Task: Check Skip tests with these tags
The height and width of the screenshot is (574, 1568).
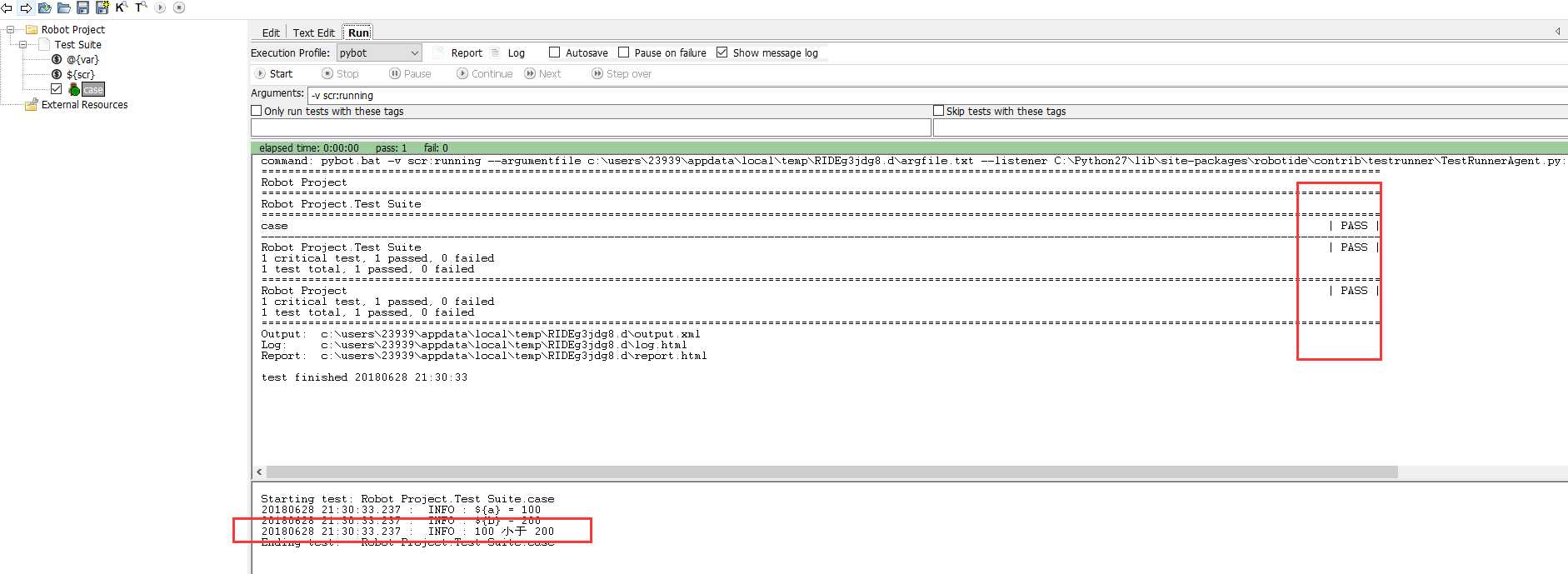Action: pyautogui.click(x=939, y=111)
